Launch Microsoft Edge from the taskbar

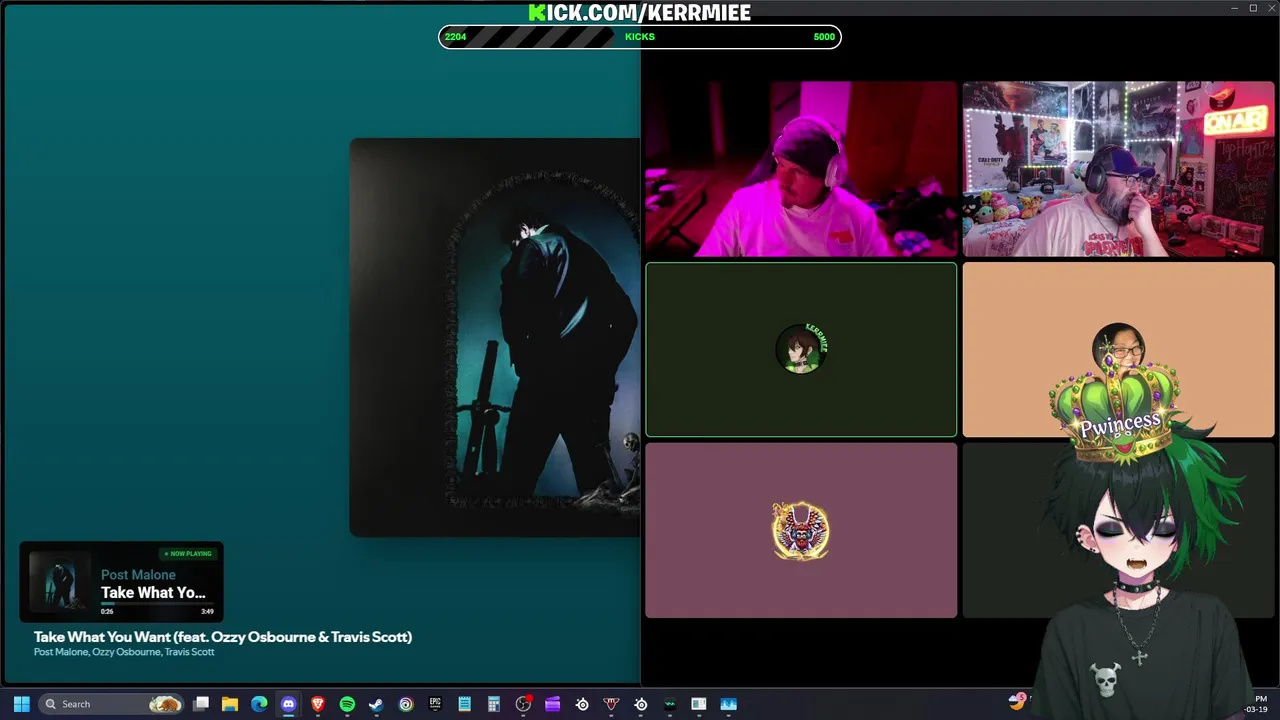coord(259,704)
